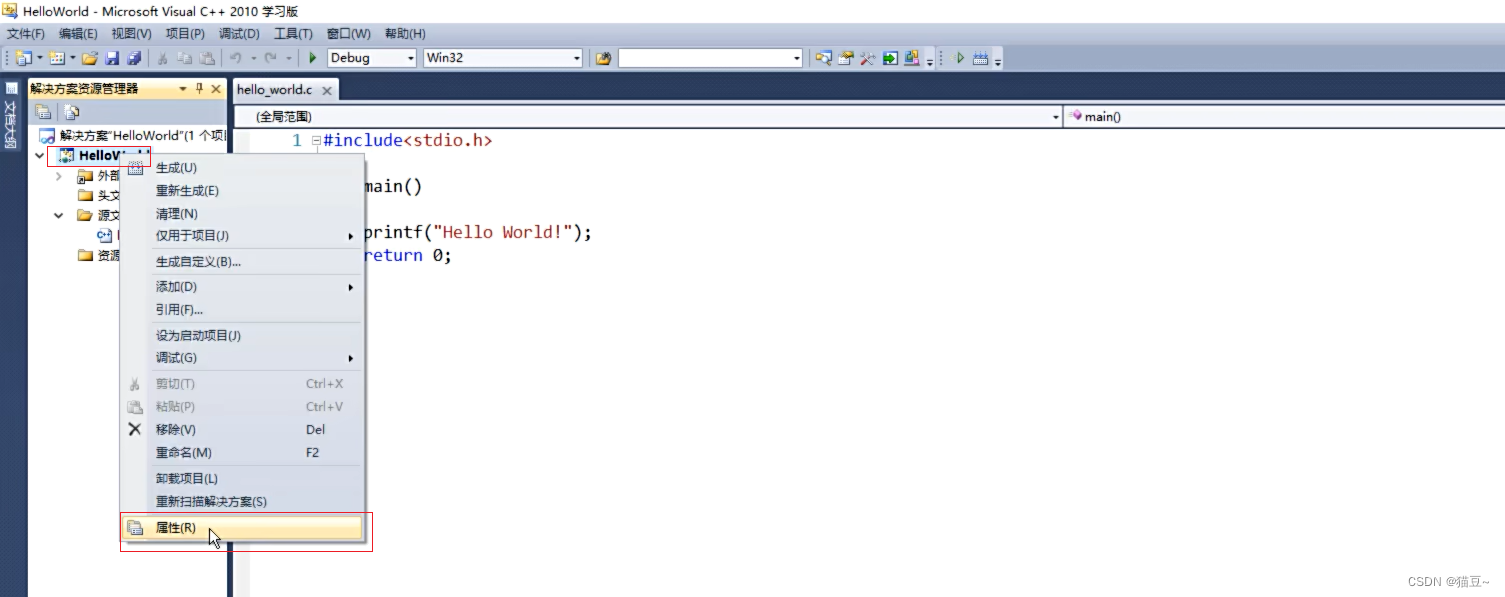Click the Find in Files icon
The image size is (1505, 597).
click(603, 58)
